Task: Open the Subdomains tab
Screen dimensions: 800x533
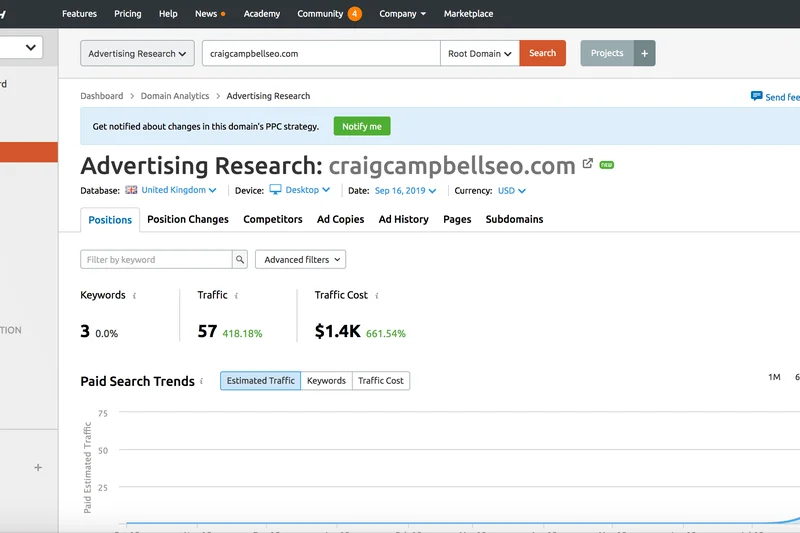Action: 514,219
